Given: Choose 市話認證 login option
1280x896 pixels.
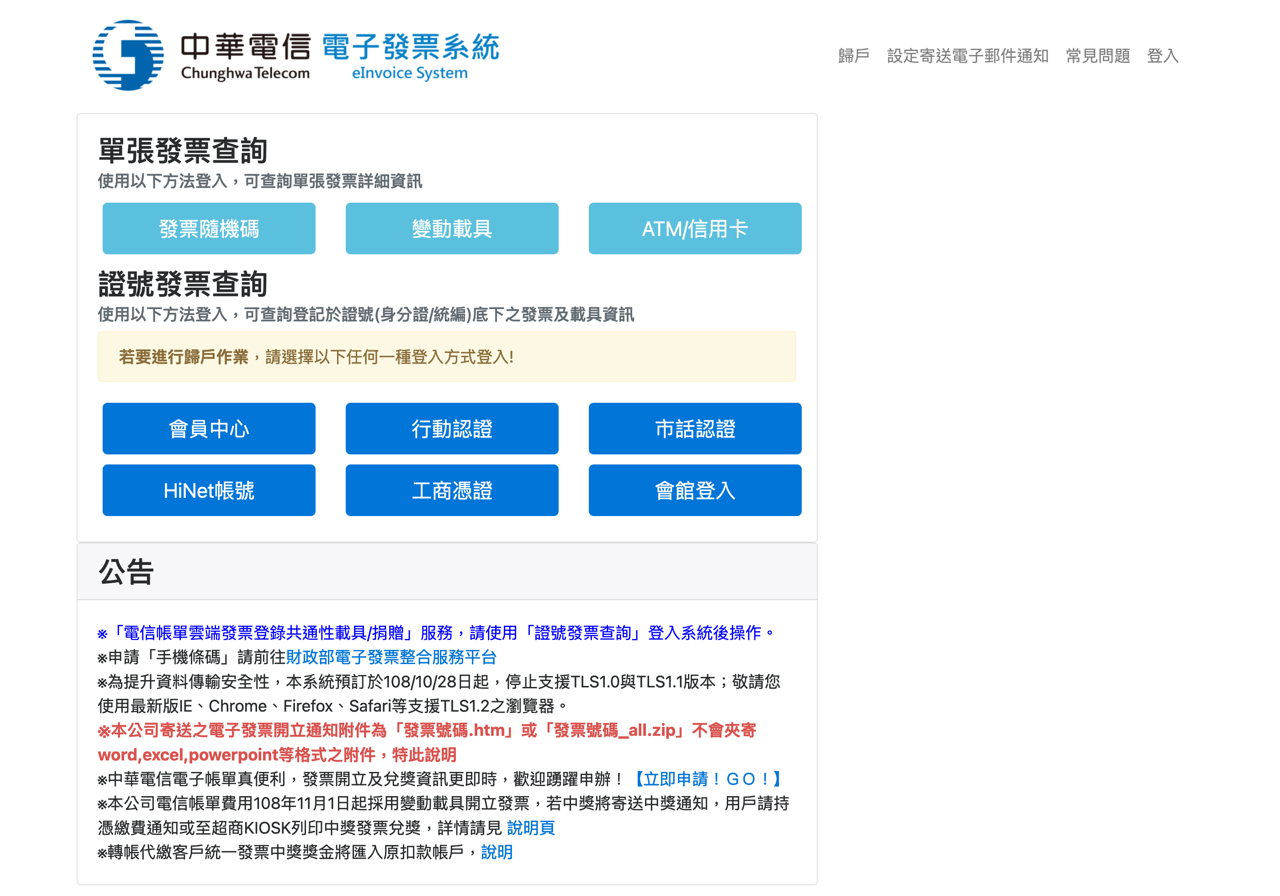Looking at the screenshot, I should [695, 429].
